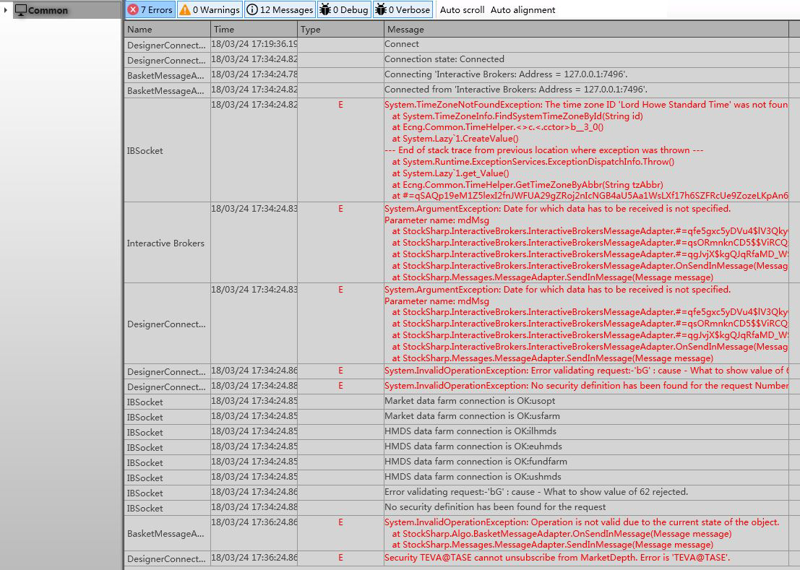Screen dimensions: 800x570
Task: Expand the Common tree node arrow
Action: coord(7,10)
